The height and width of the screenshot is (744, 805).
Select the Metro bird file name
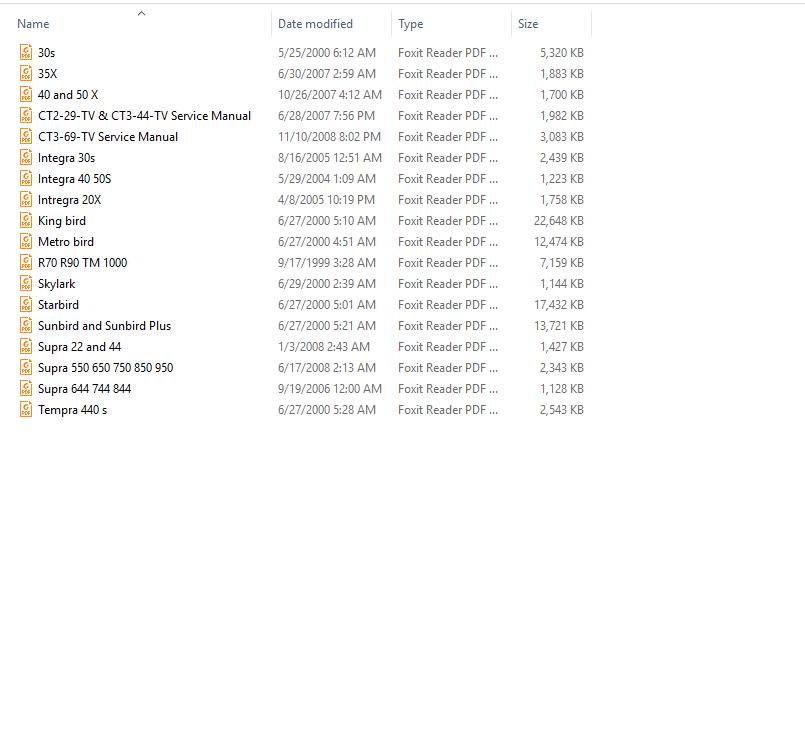click(66, 242)
